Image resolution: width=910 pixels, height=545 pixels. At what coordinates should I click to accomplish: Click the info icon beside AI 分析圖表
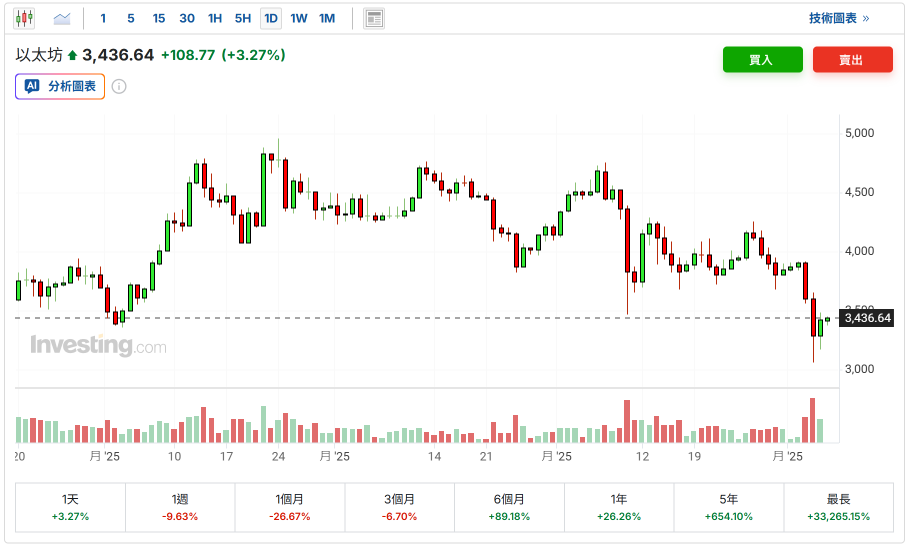119,87
